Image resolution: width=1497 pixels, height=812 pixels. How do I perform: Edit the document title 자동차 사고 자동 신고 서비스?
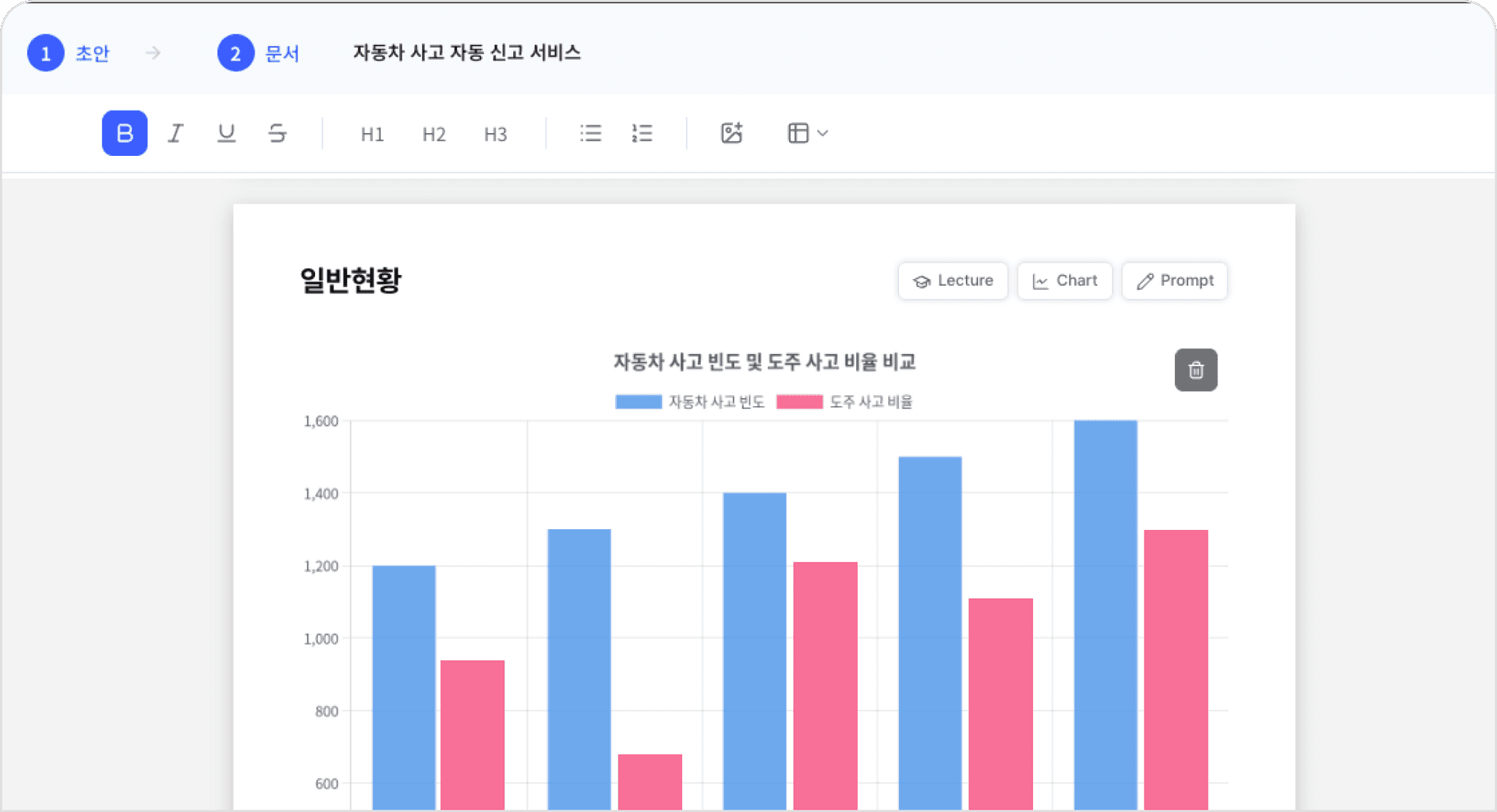pyautogui.click(x=466, y=52)
